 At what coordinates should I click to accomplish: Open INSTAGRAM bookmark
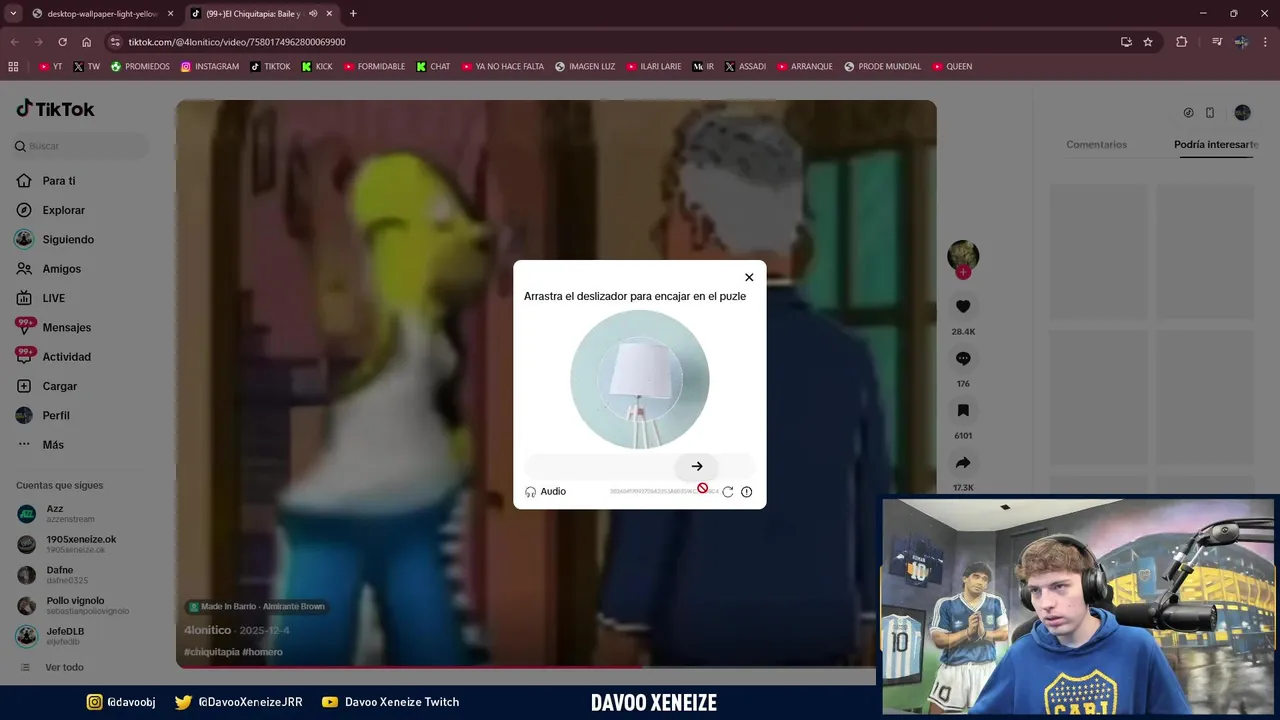coord(210,67)
